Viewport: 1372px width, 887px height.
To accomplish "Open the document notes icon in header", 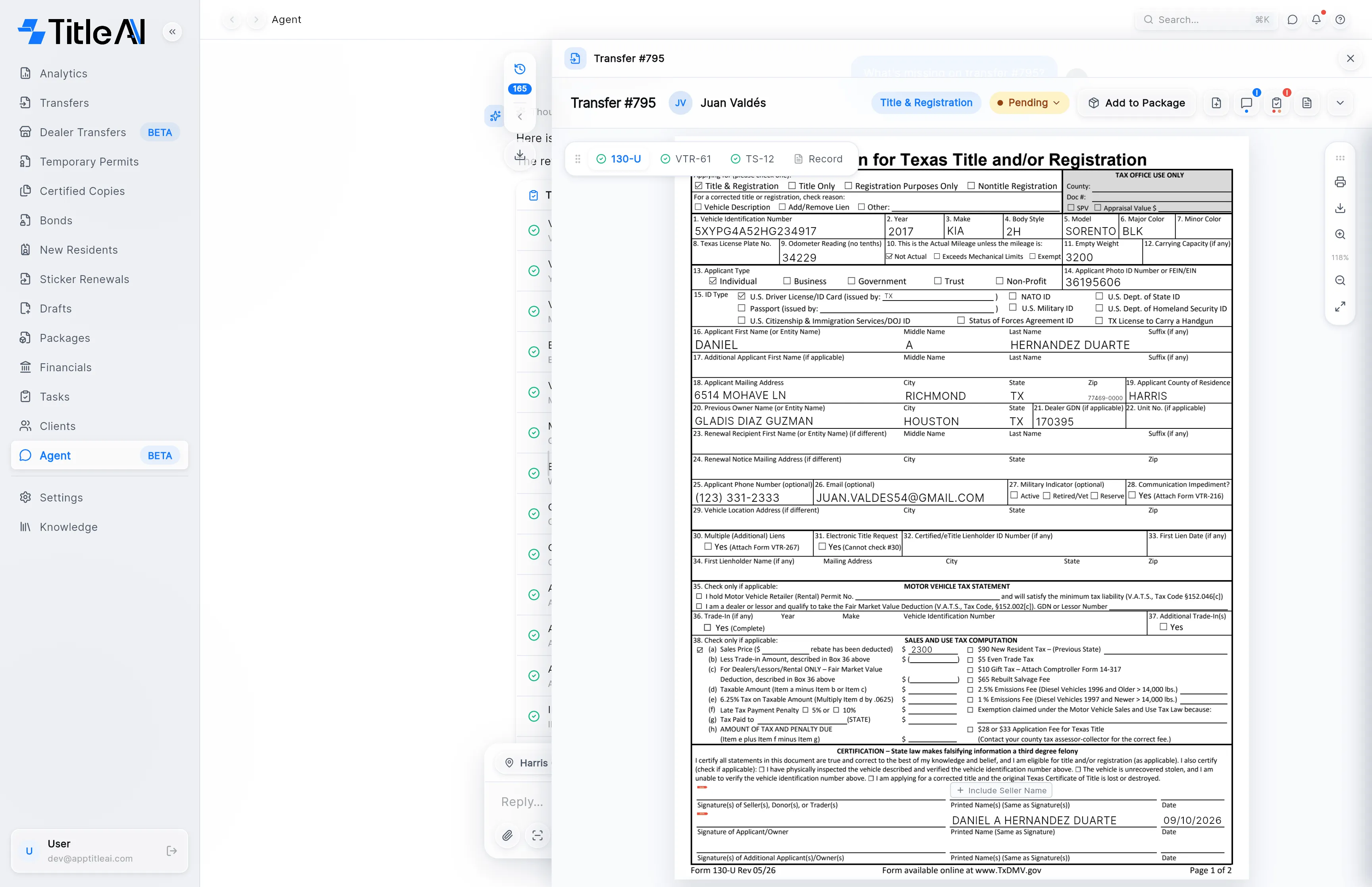I will pyautogui.click(x=1306, y=102).
